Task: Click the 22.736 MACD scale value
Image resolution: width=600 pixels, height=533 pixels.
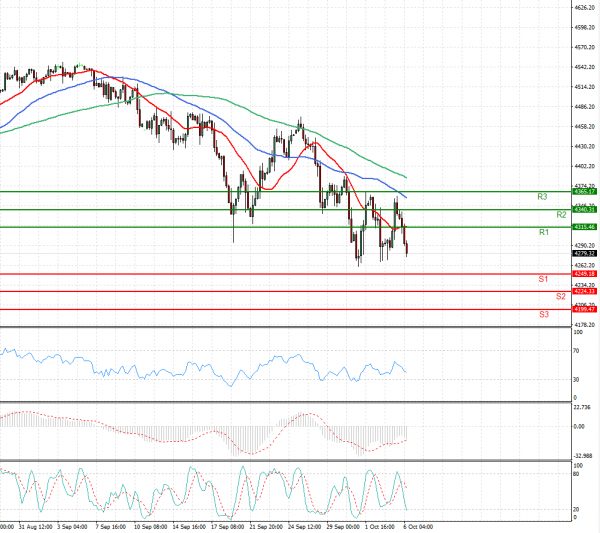Action: pos(582,407)
